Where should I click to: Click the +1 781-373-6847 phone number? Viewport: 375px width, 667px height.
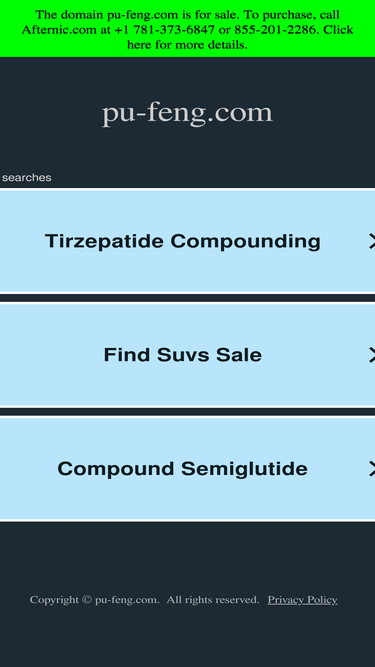point(165,30)
